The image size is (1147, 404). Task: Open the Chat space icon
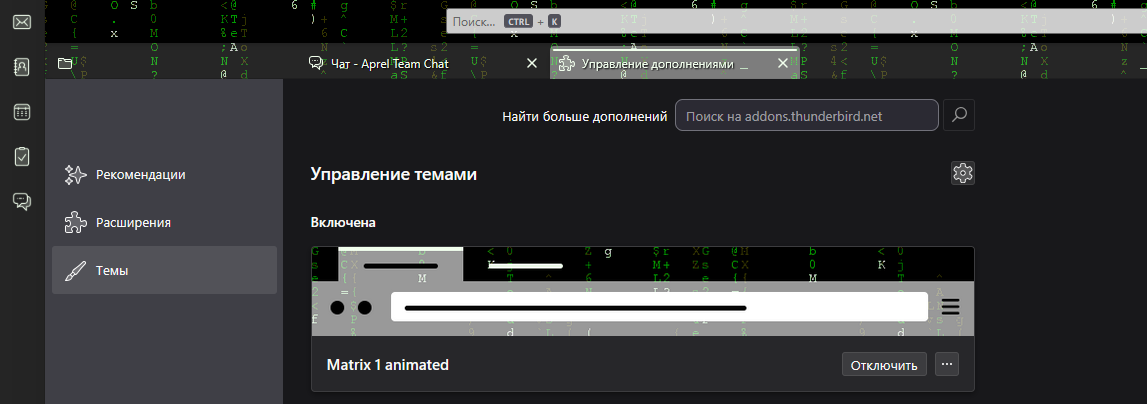[22, 201]
